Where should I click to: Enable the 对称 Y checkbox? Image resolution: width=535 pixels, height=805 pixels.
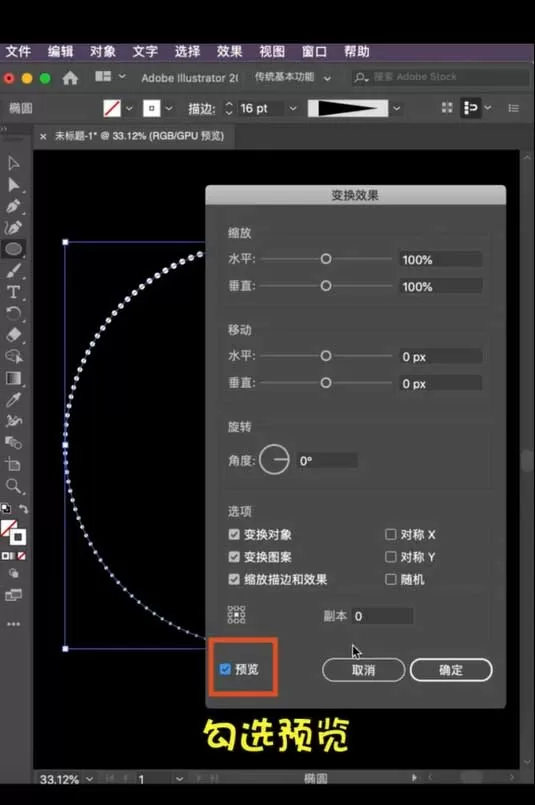pos(391,557)
